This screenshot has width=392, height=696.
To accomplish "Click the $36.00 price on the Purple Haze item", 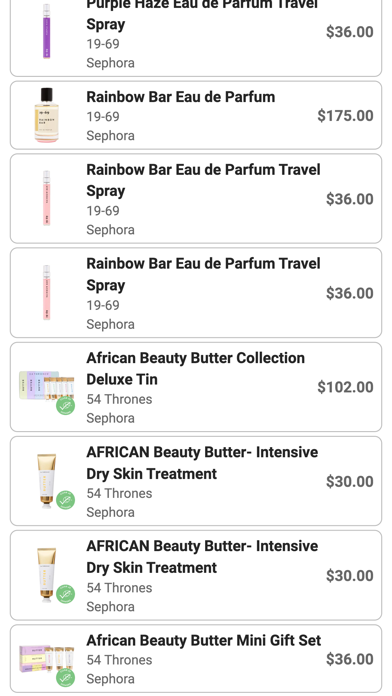I will tap(349, 32).
